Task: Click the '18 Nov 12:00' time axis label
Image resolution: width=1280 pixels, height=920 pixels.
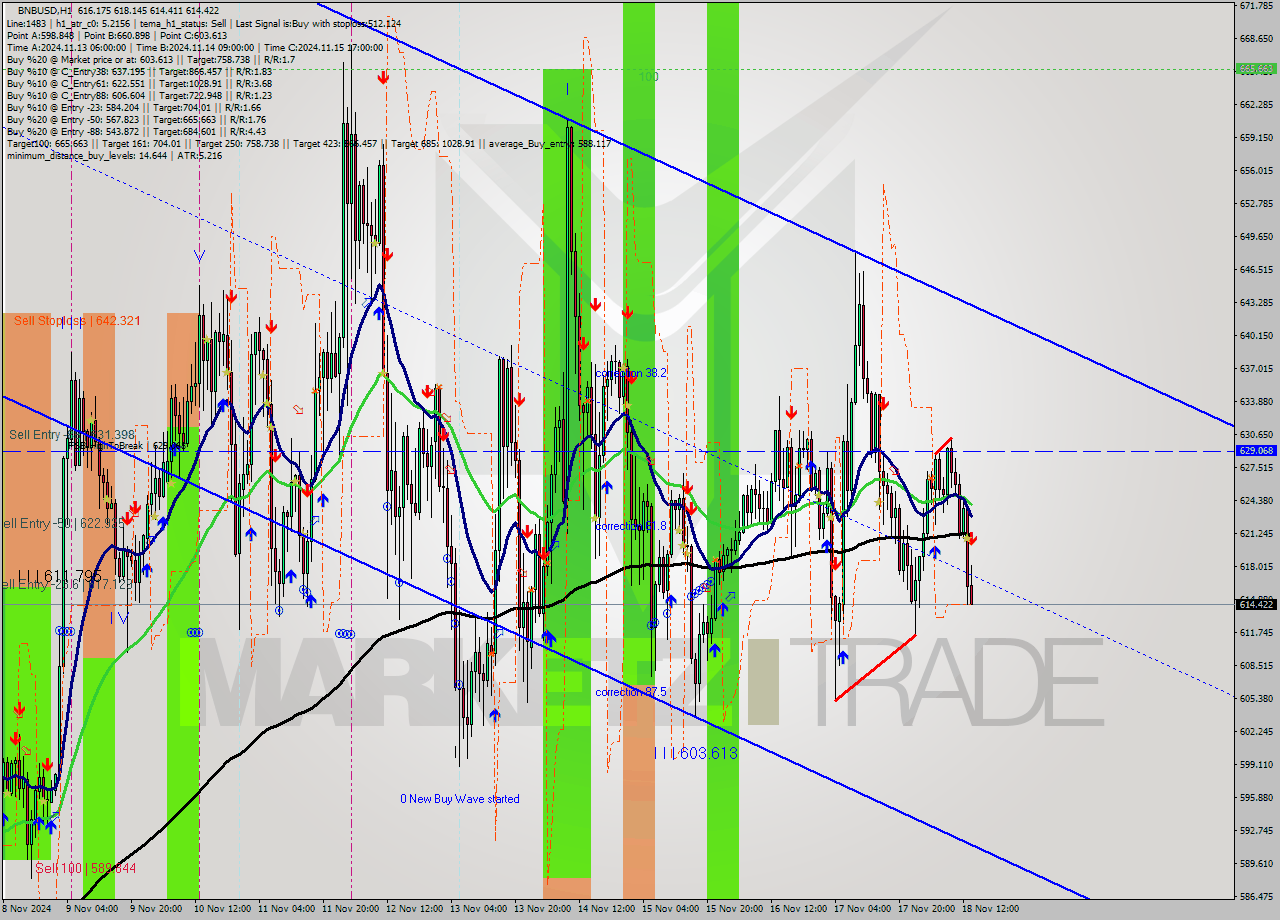Action: pyautogui.click(x=990, y=909)
